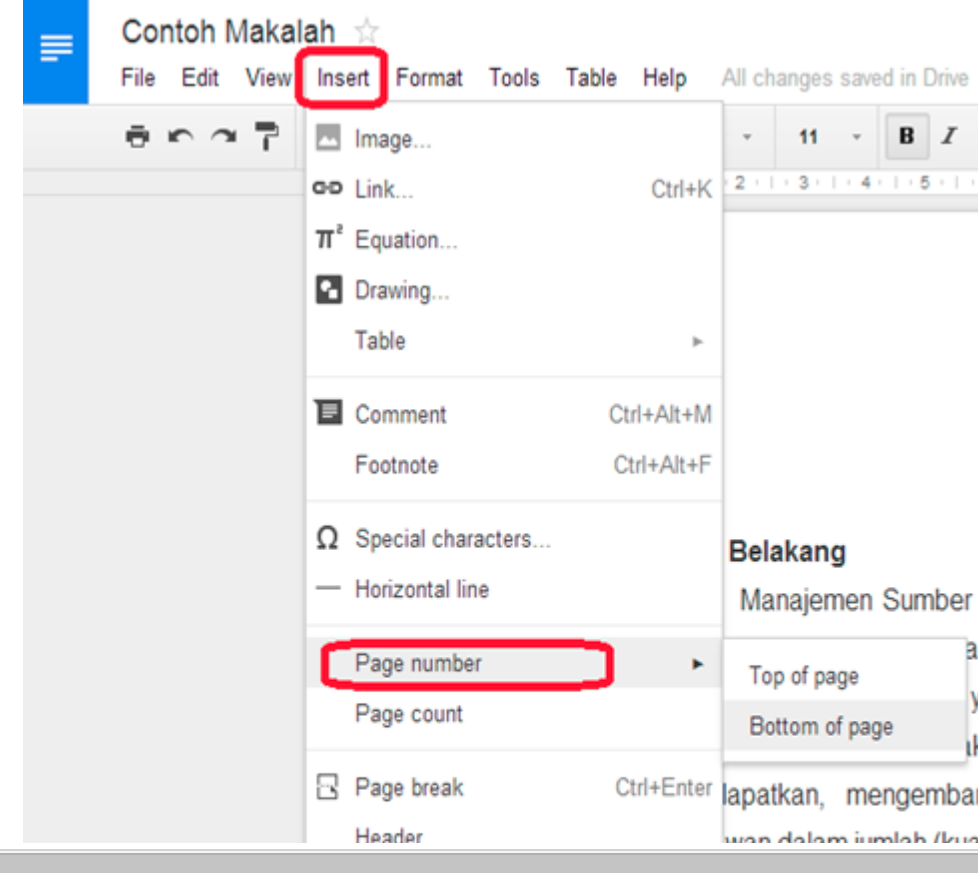
Task: Open the Tools menu
Action: 514,78
